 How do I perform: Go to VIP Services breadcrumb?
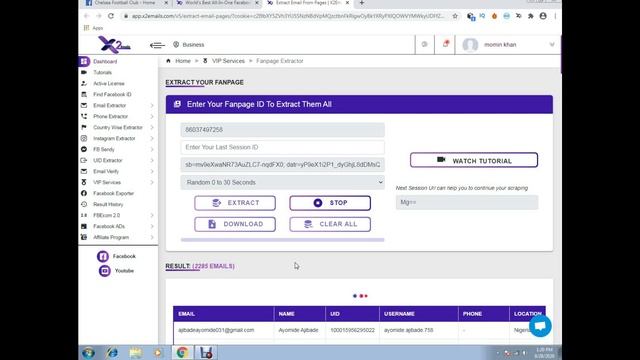(228, 61)
